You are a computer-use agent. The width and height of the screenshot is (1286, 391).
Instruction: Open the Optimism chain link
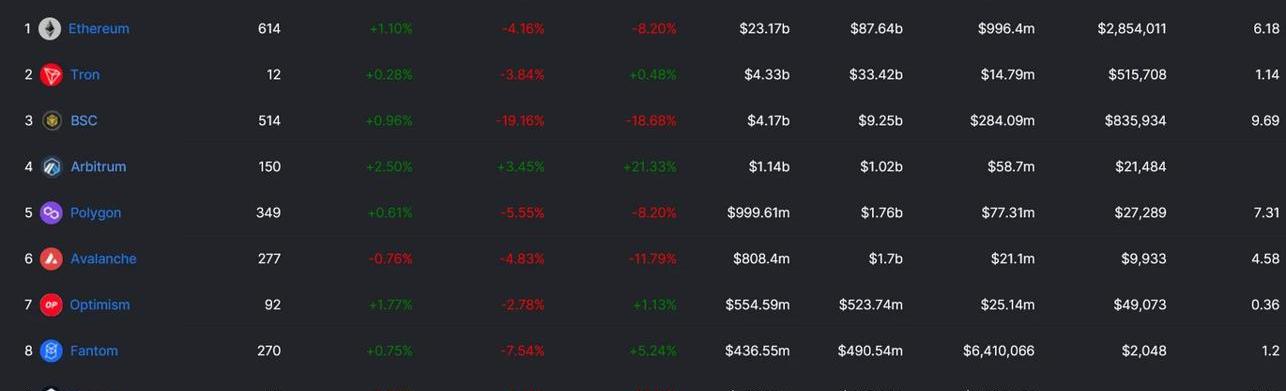[100, 305]
